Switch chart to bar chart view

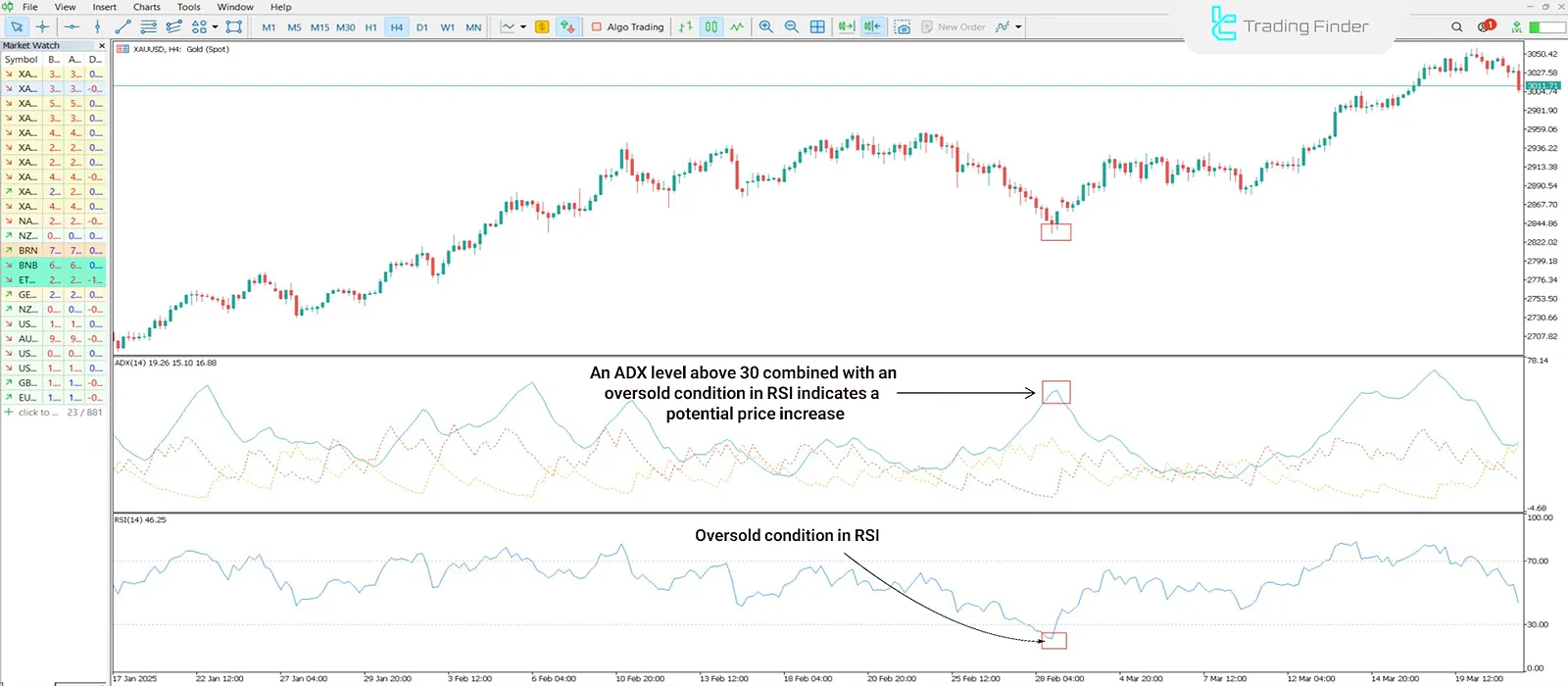click(685, 26)
